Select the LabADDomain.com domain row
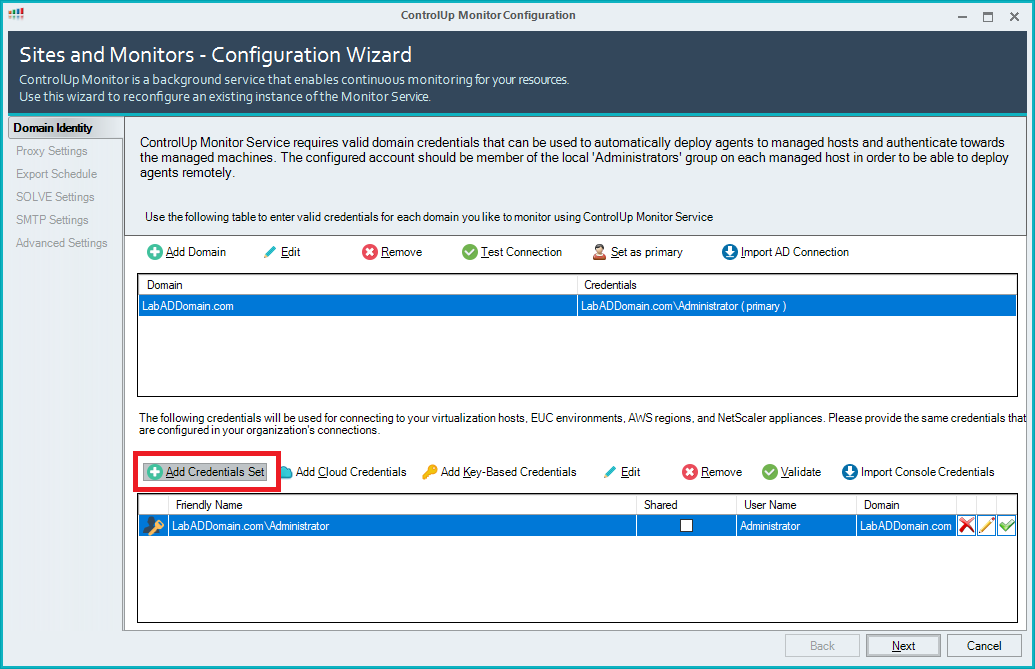This screenshot has height=669, width=1035. coord(357,306)
